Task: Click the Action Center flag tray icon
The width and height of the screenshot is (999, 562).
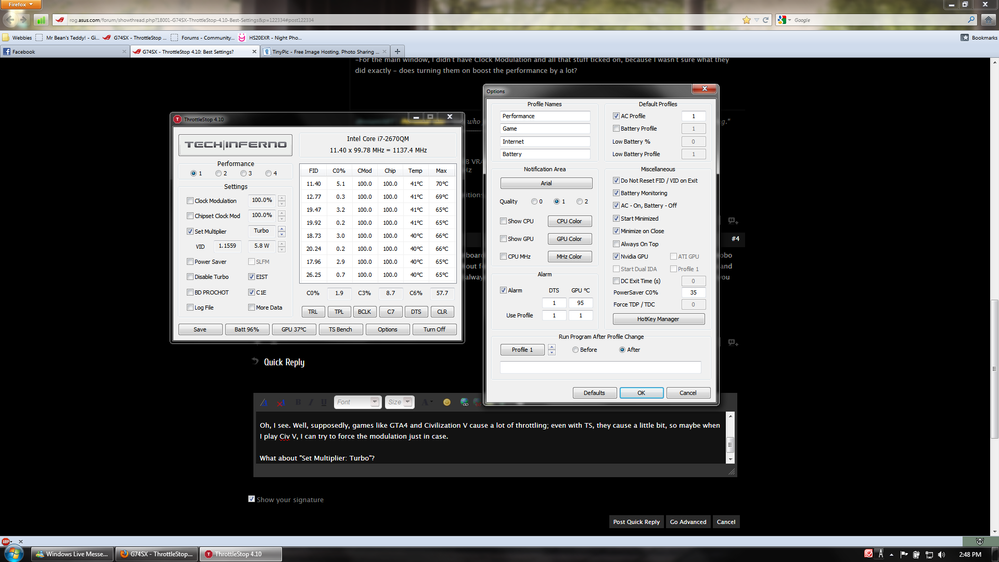Action: [x=903, y=554]
